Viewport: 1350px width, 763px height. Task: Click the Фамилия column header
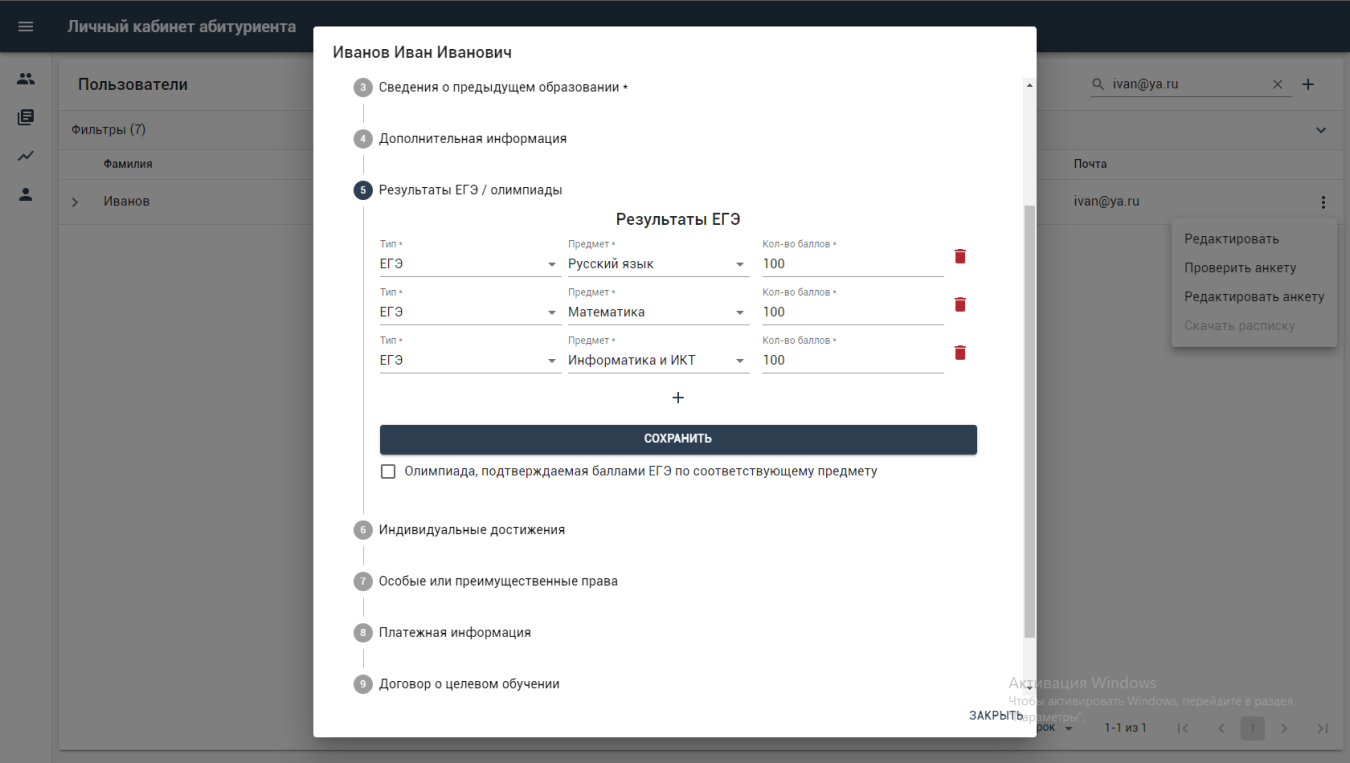[128, 164]
